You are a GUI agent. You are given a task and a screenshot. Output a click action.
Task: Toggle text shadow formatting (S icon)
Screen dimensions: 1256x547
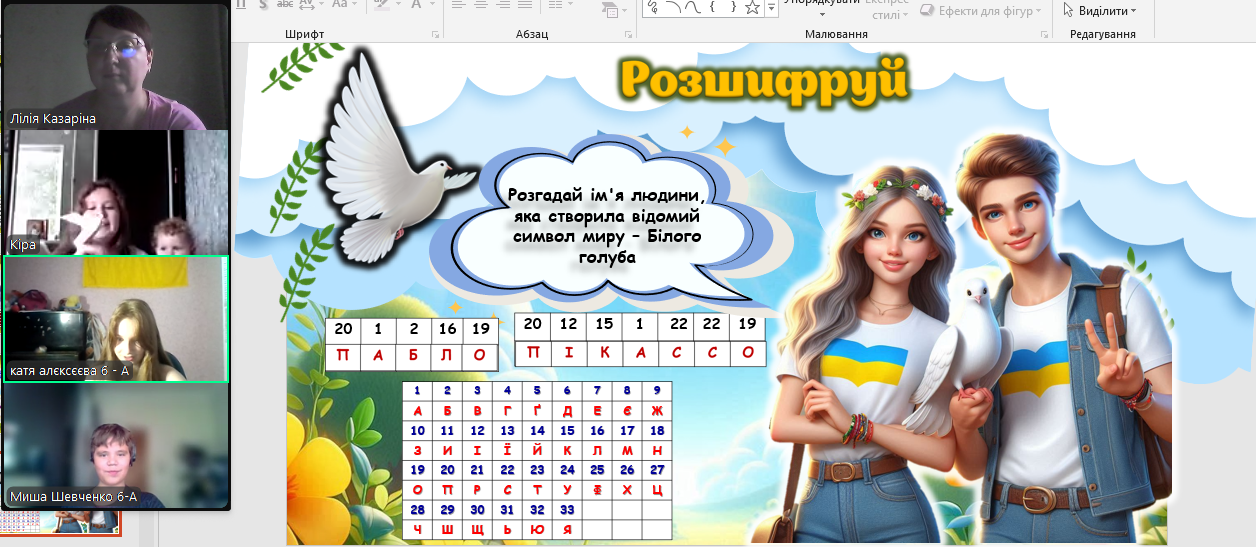pyautogui.click(x=262, y=4)
